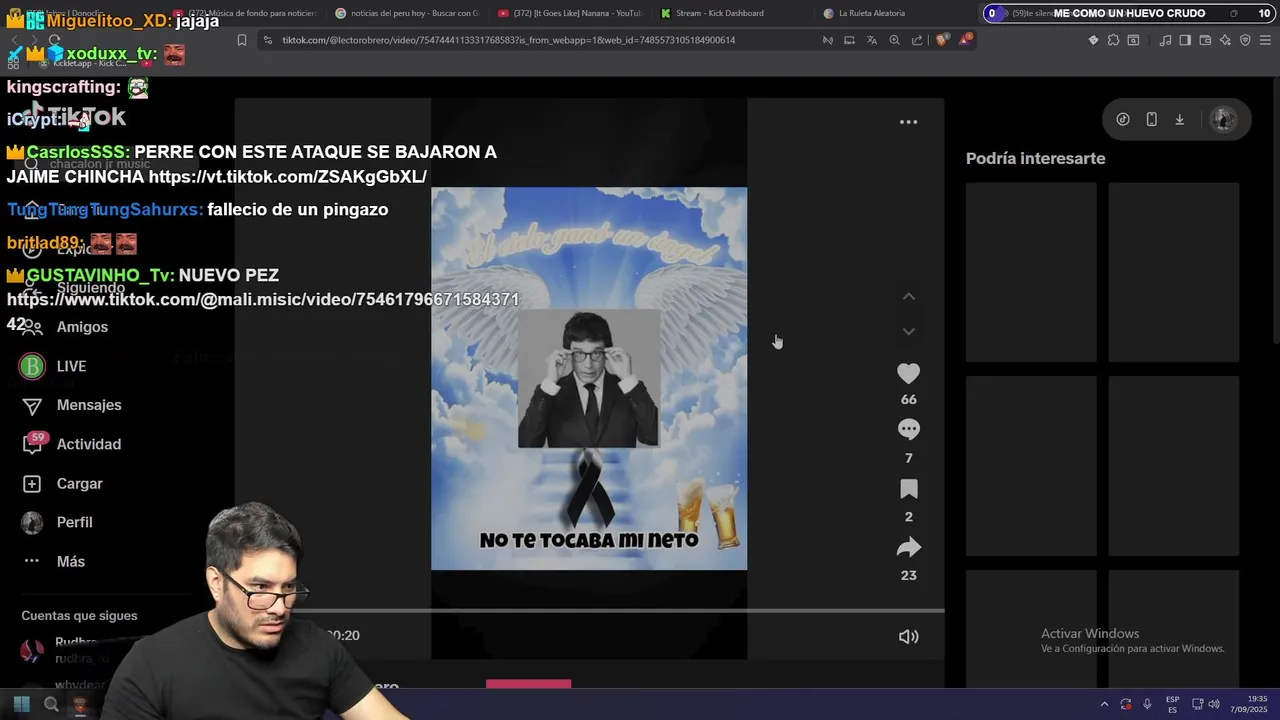The width and height of the screenshot is (1280, 720).
Task: Click the translate page icon in address bar
Action: (871, 40)
